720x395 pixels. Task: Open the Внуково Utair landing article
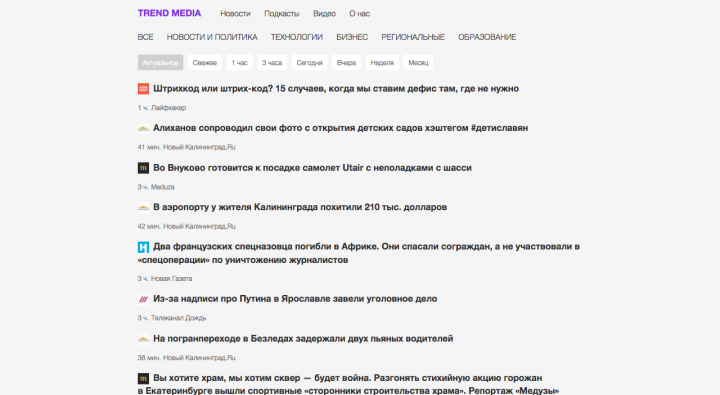[x=312, y=168]
